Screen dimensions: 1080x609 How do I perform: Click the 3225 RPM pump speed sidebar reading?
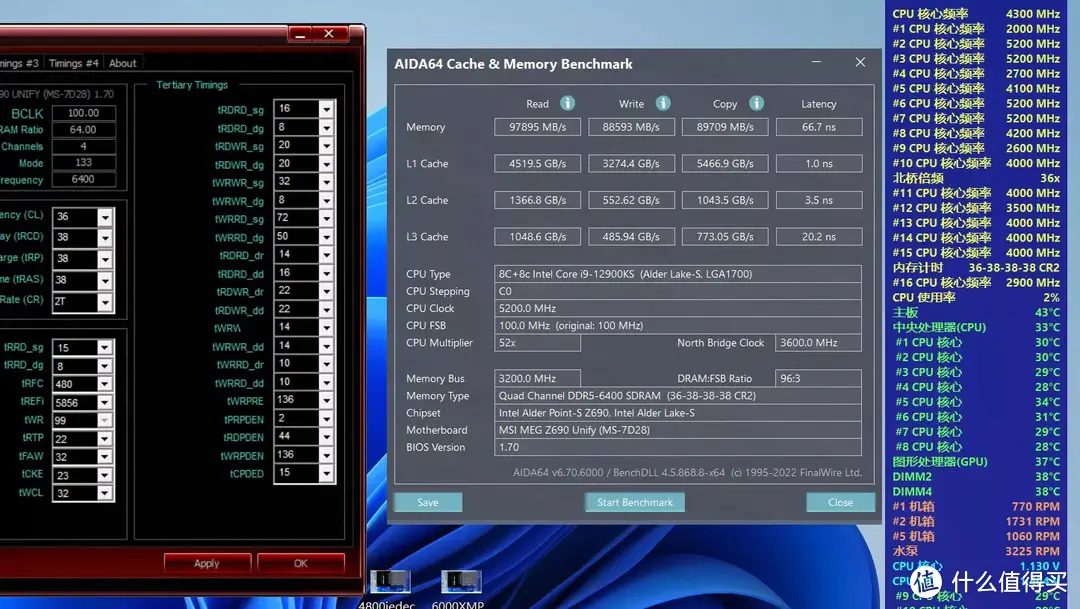976,551
